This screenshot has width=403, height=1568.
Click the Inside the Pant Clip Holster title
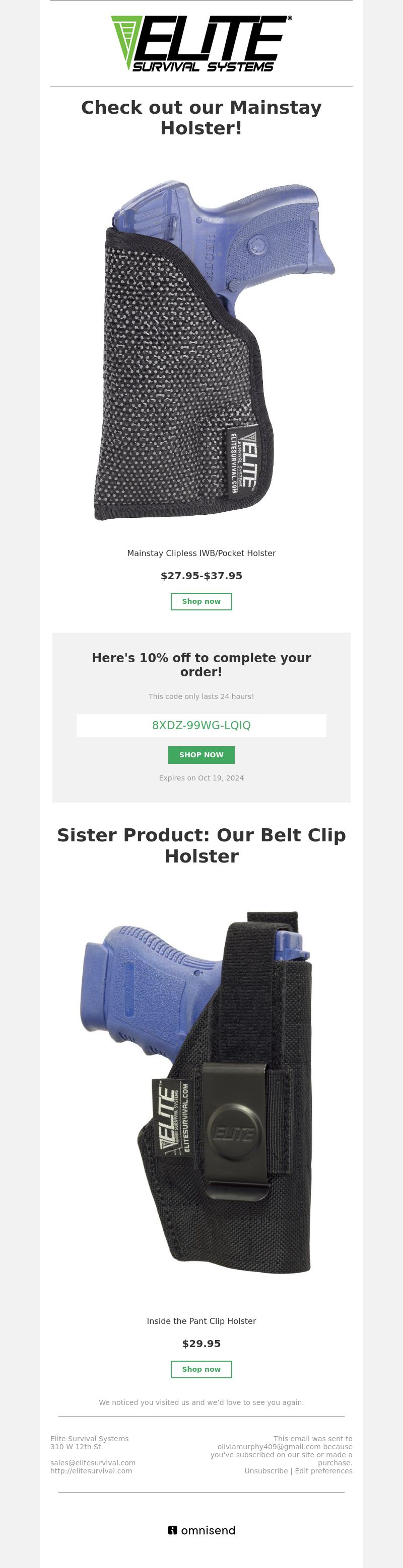[201, 1321]
